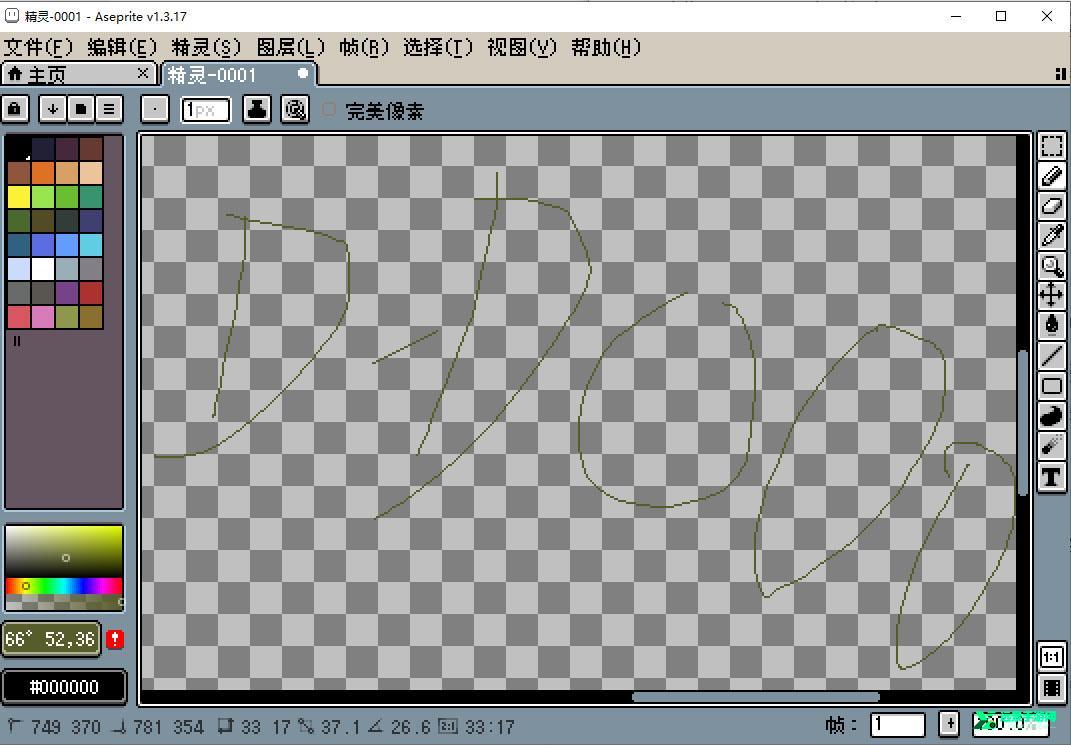This screenshot has height=745, width=1071.
Task: Open the brush type selector
Action: (x=155, y=109)
